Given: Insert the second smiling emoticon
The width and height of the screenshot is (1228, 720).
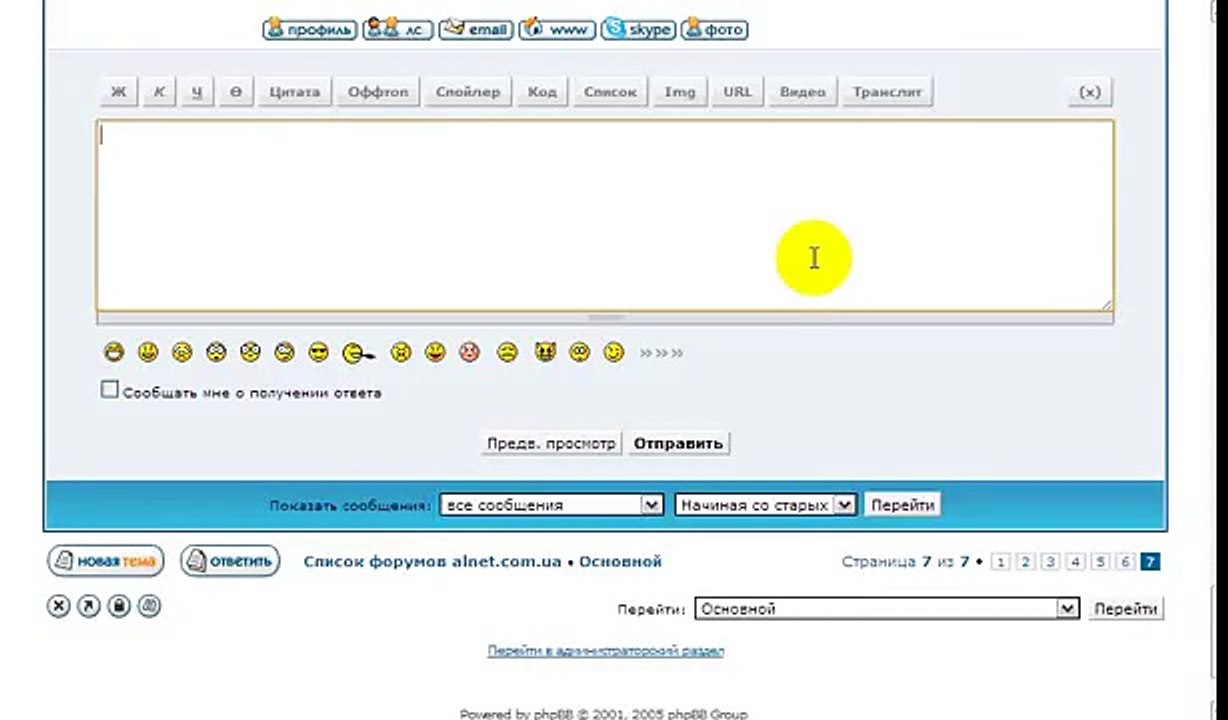Looking at the screenshot, I should [148, 352].
